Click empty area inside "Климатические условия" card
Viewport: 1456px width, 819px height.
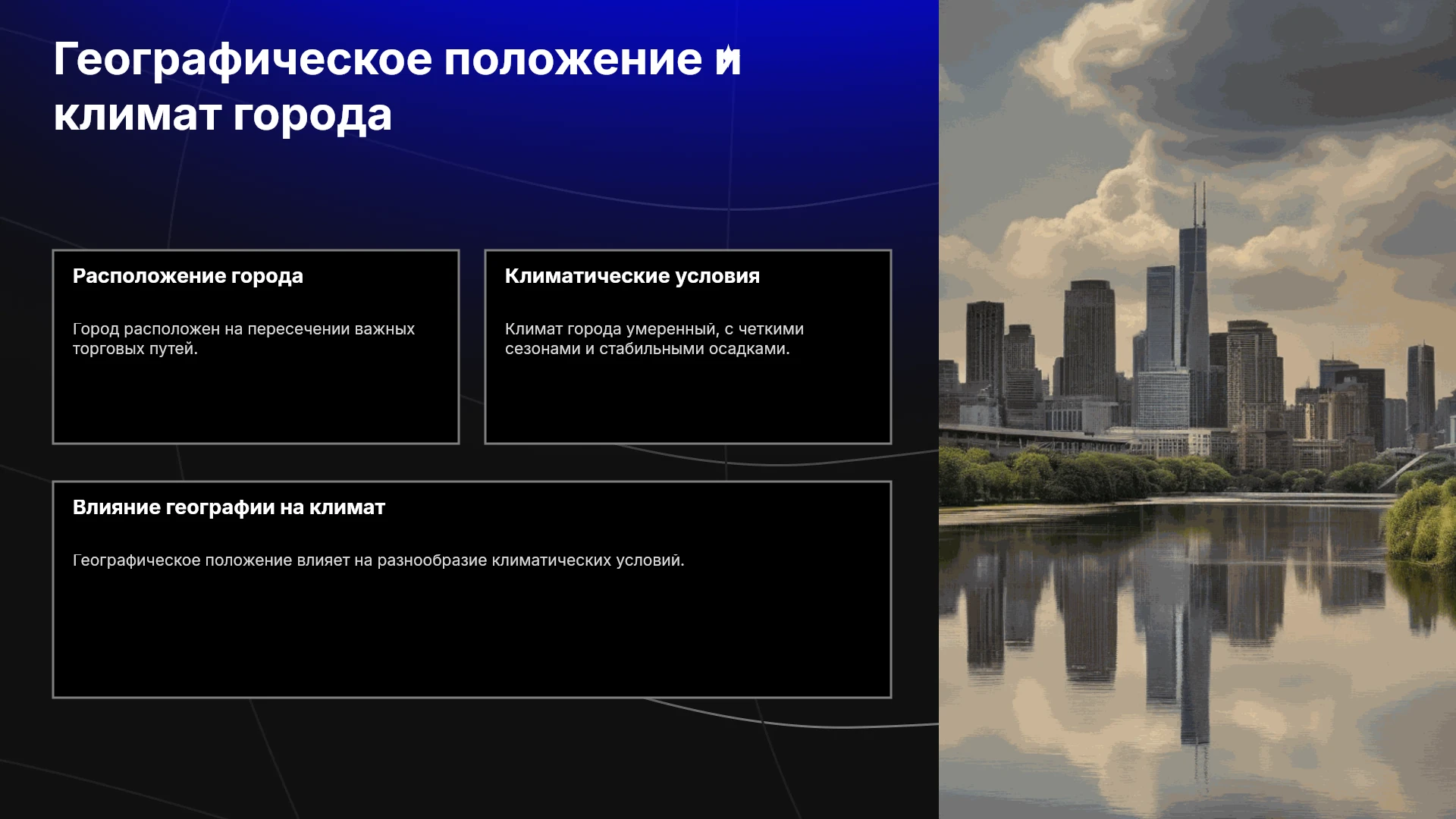coord(688,402)
